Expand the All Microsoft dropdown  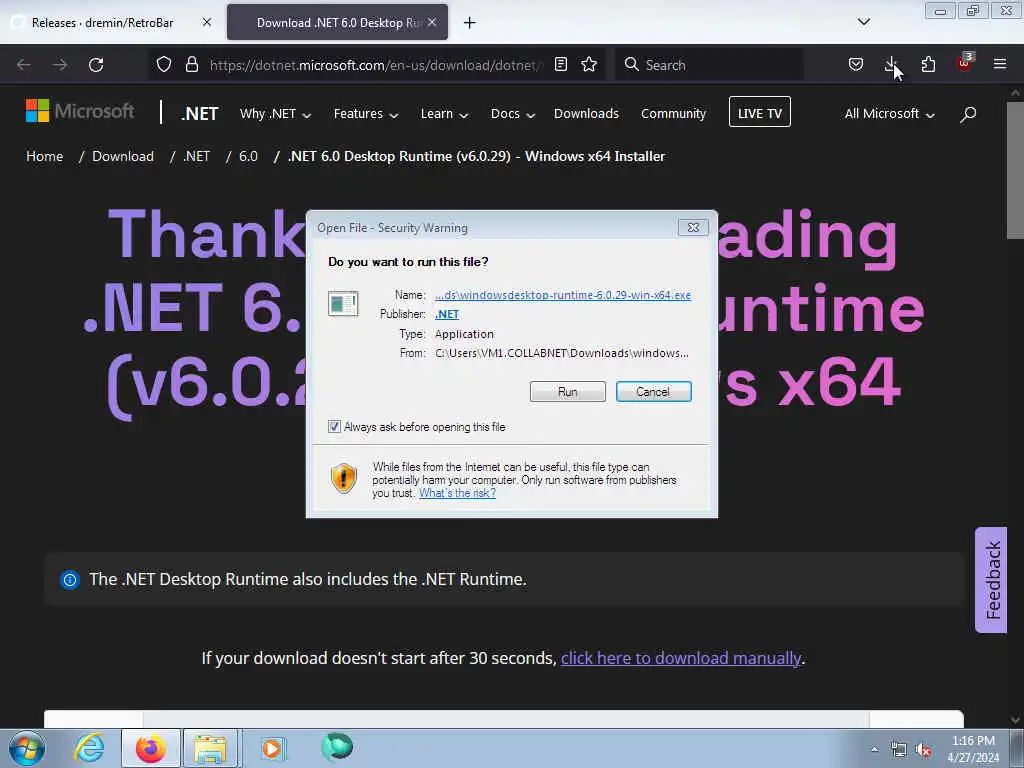tap(889, 114)
